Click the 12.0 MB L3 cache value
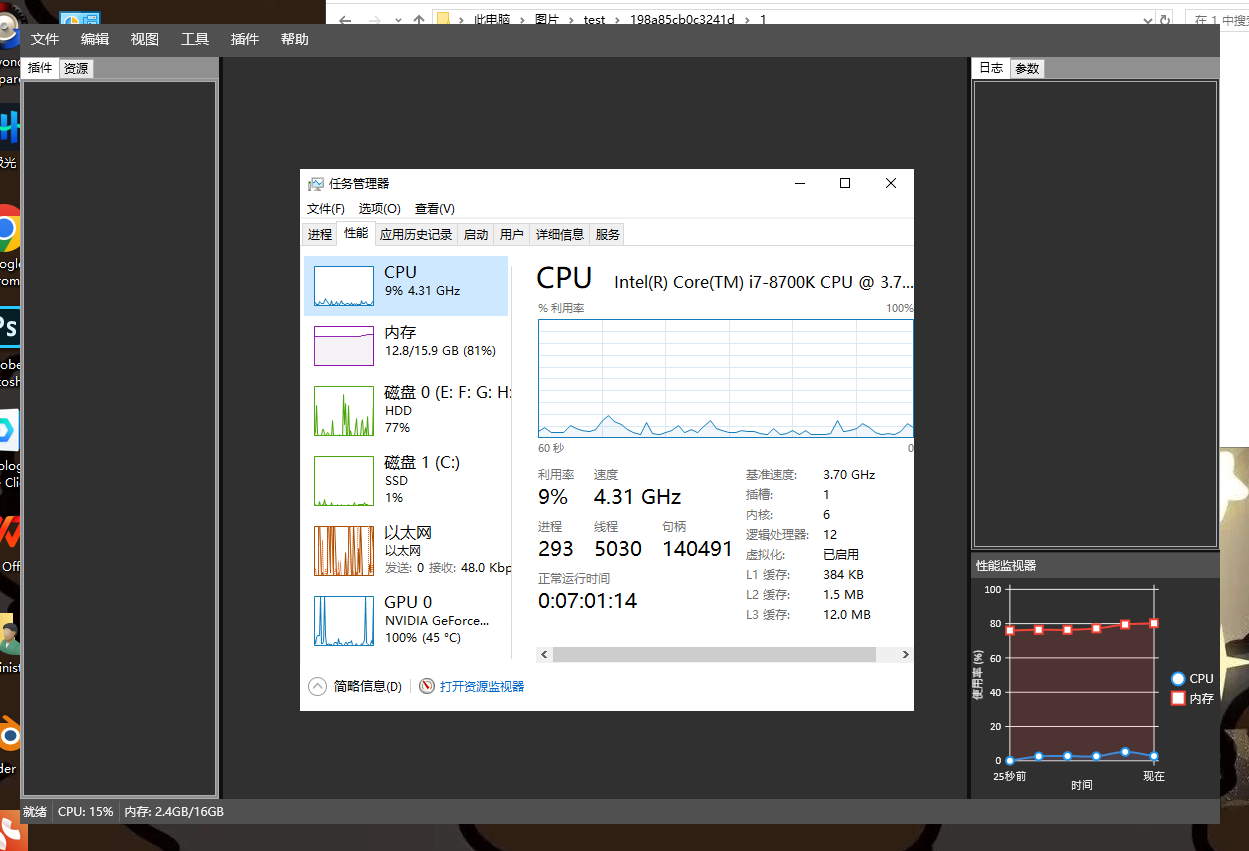 tap(847, 615)
